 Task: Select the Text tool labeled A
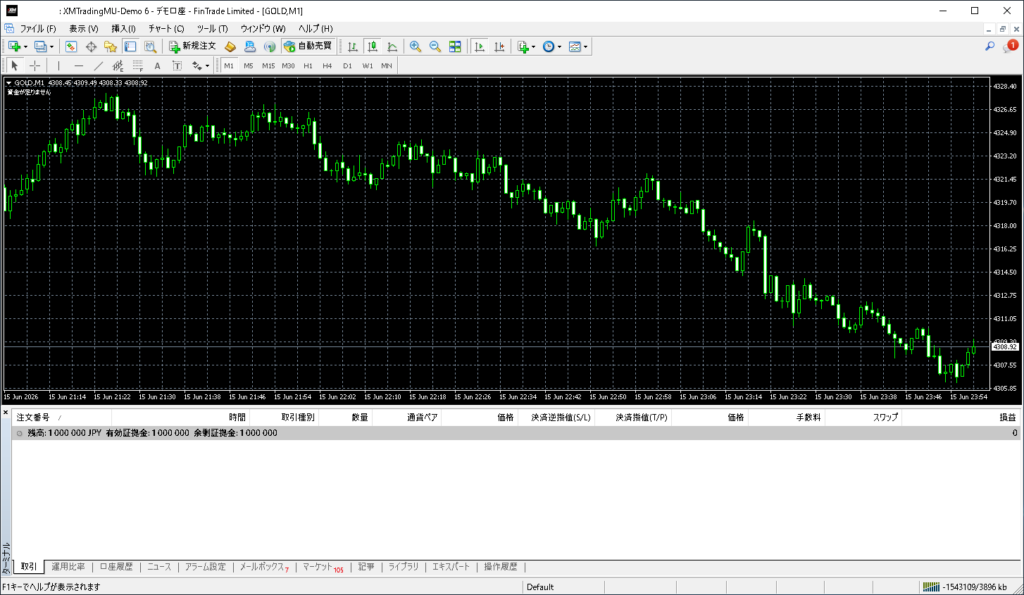tap(157, 65)
